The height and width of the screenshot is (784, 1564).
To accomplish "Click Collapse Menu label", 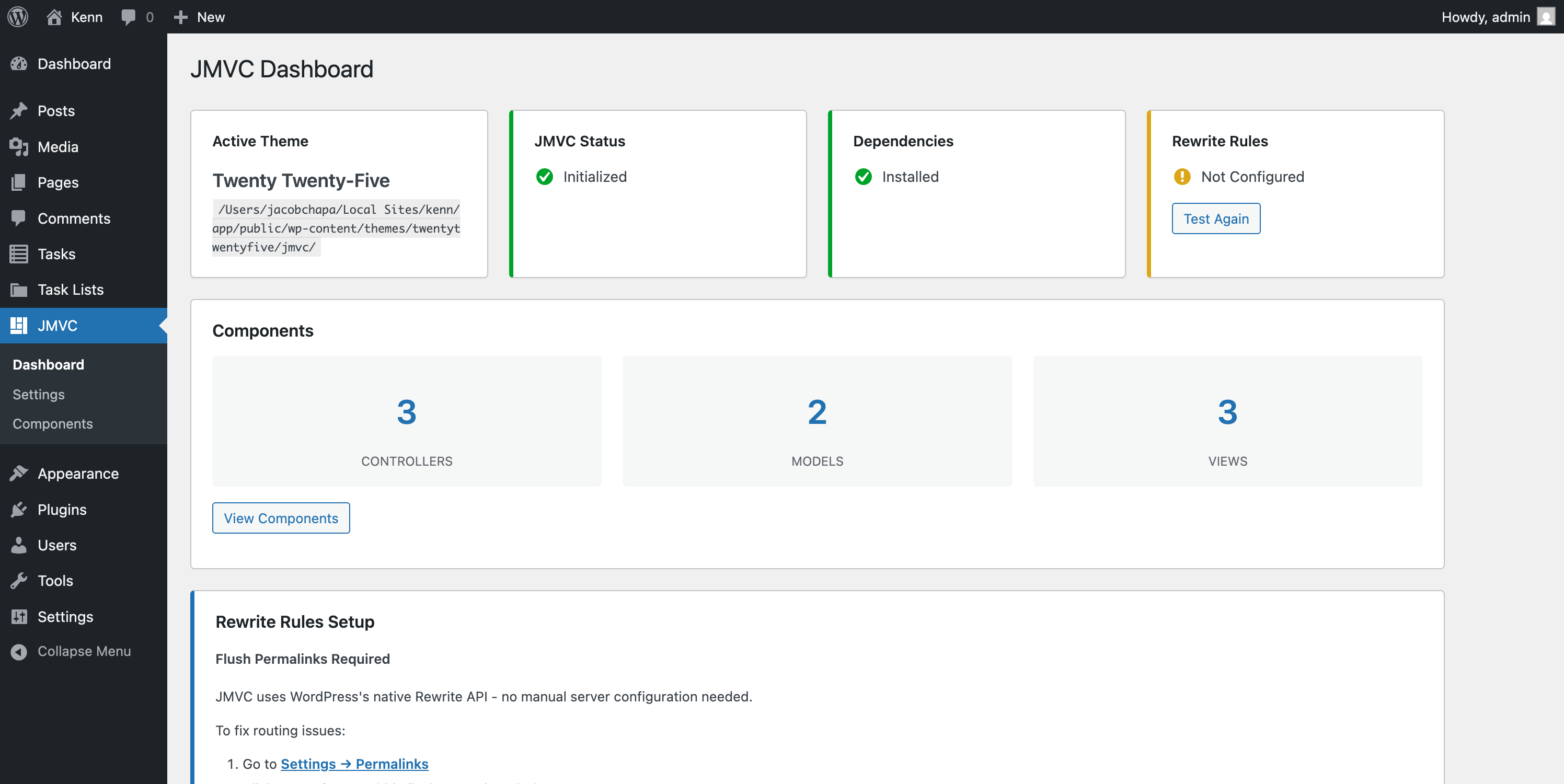I will point(84,651).
